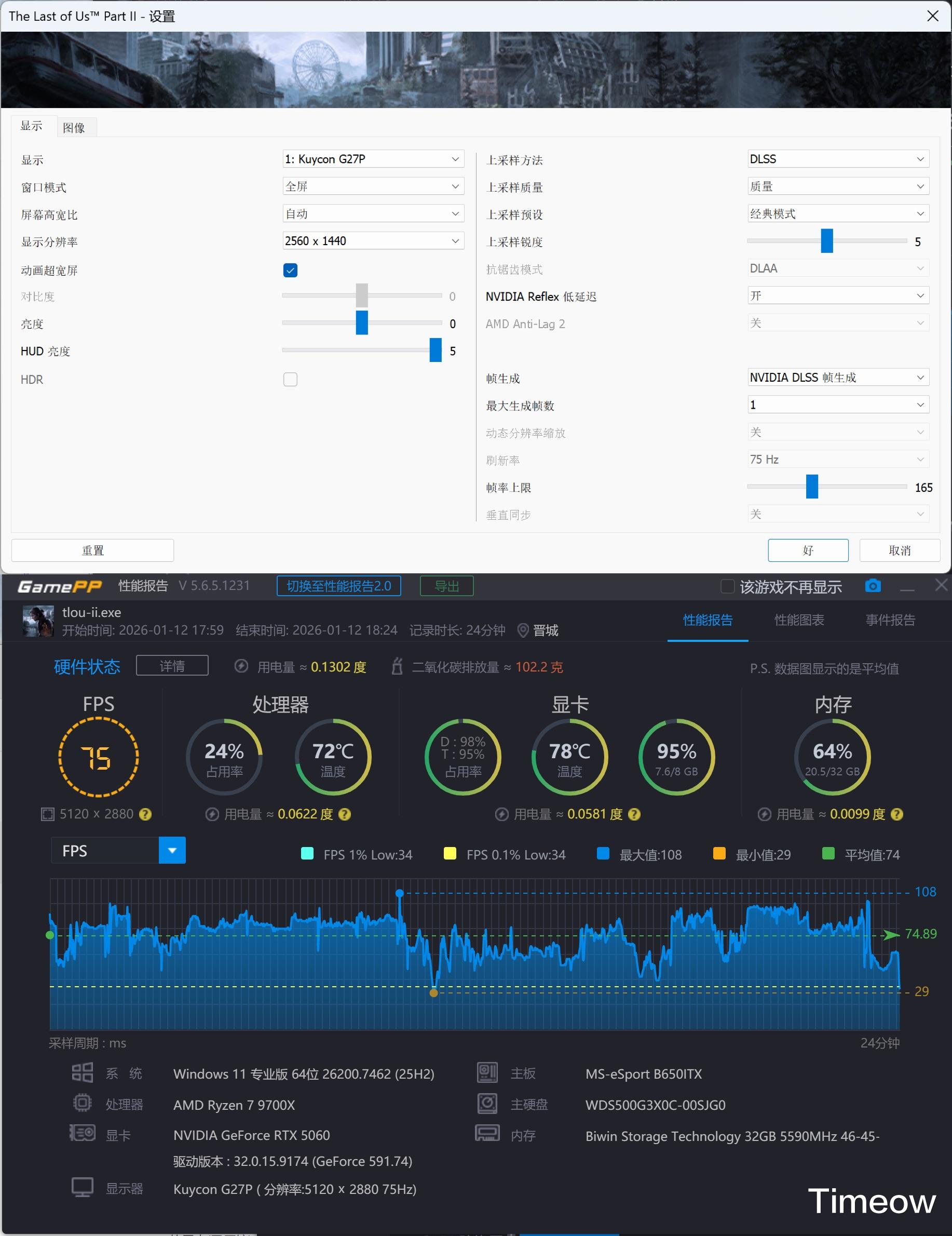The height and width of the screenshot is (1236, 952).
Task: Click the green 平均值 legend swatch
Action: (x=828, y=853)
